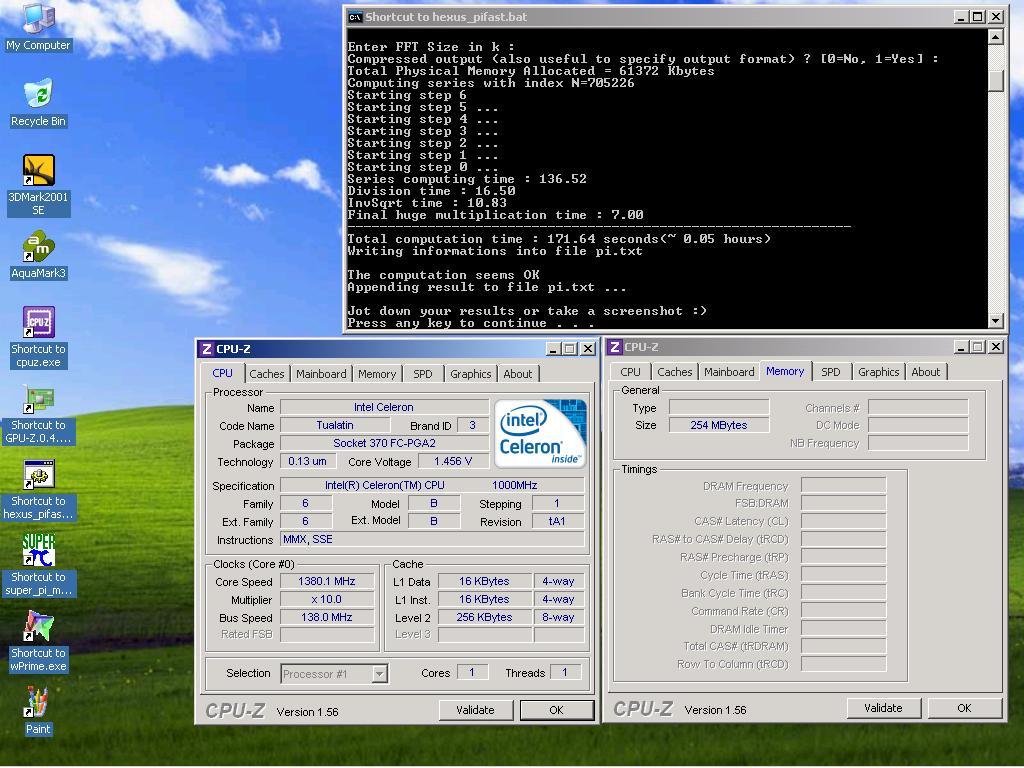Open the SPD tab in left CPU-Z
The height and width of the screenshot is (768, 1024).
point(423,374)
